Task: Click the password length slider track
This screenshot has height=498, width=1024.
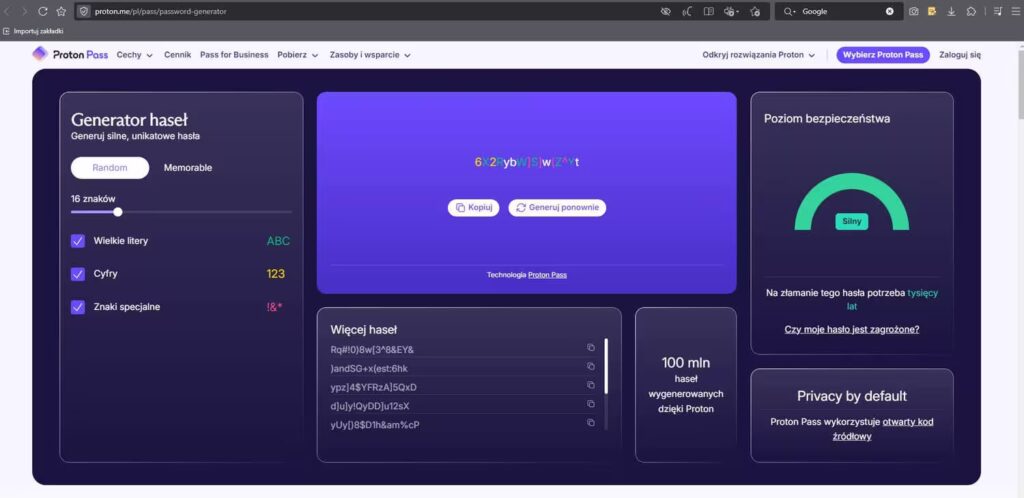Action: point(182,211)
